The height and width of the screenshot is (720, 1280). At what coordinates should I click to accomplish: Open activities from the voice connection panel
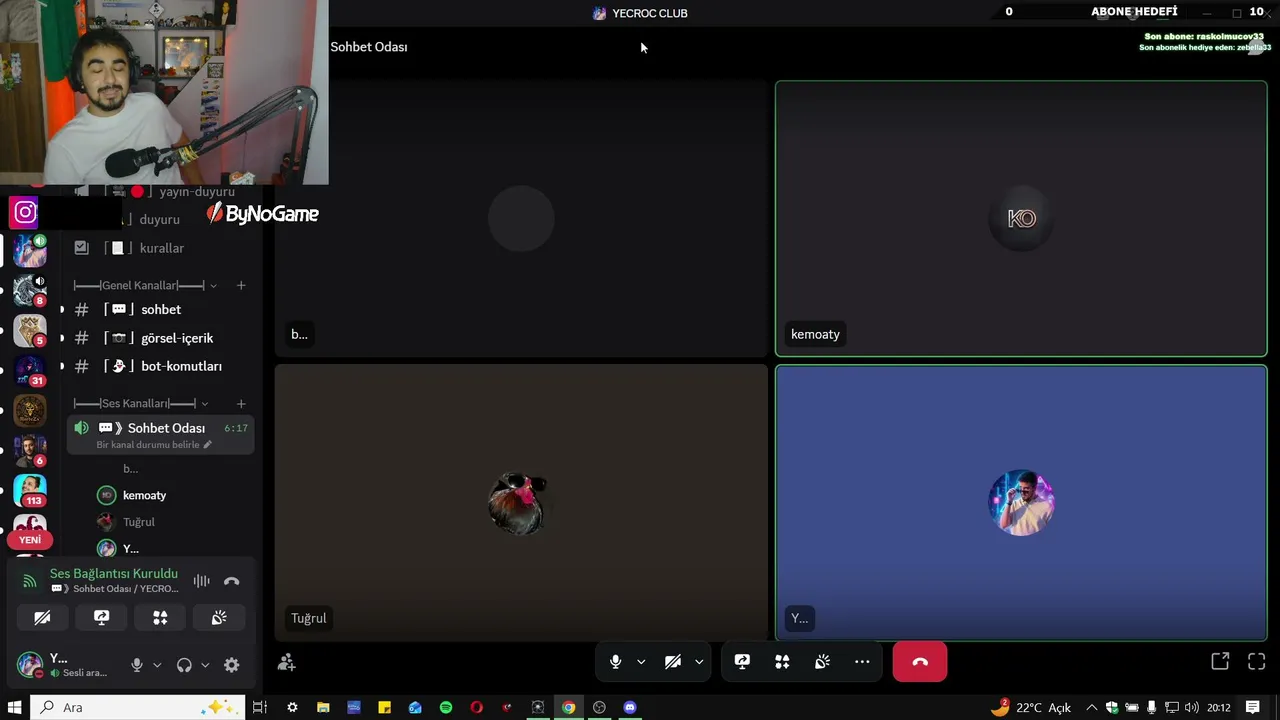[160, 618]
